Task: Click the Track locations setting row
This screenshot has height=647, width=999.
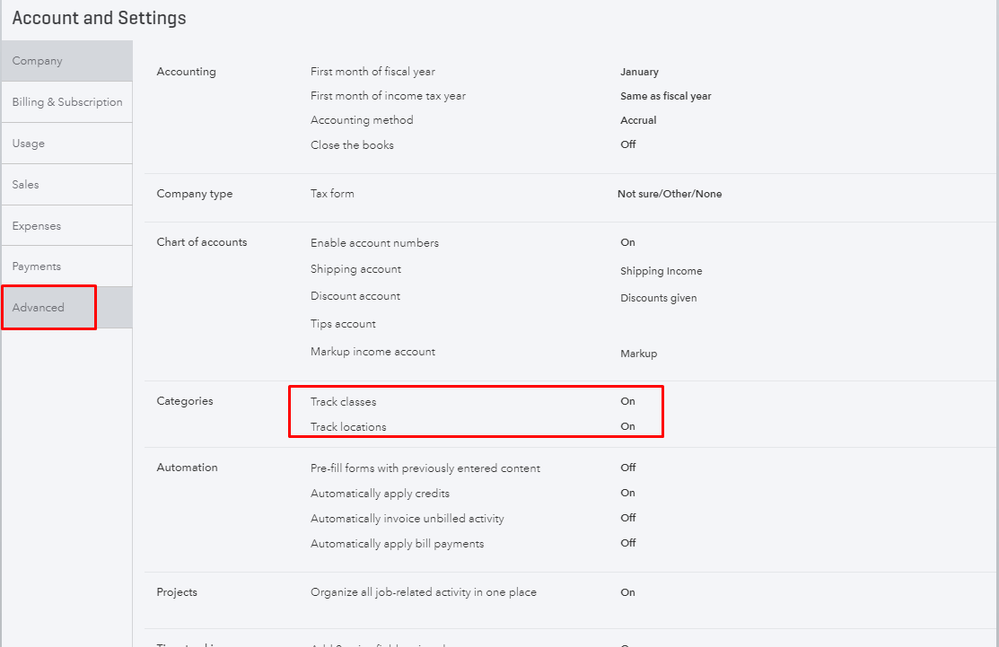Action: [x=348, y=427]
